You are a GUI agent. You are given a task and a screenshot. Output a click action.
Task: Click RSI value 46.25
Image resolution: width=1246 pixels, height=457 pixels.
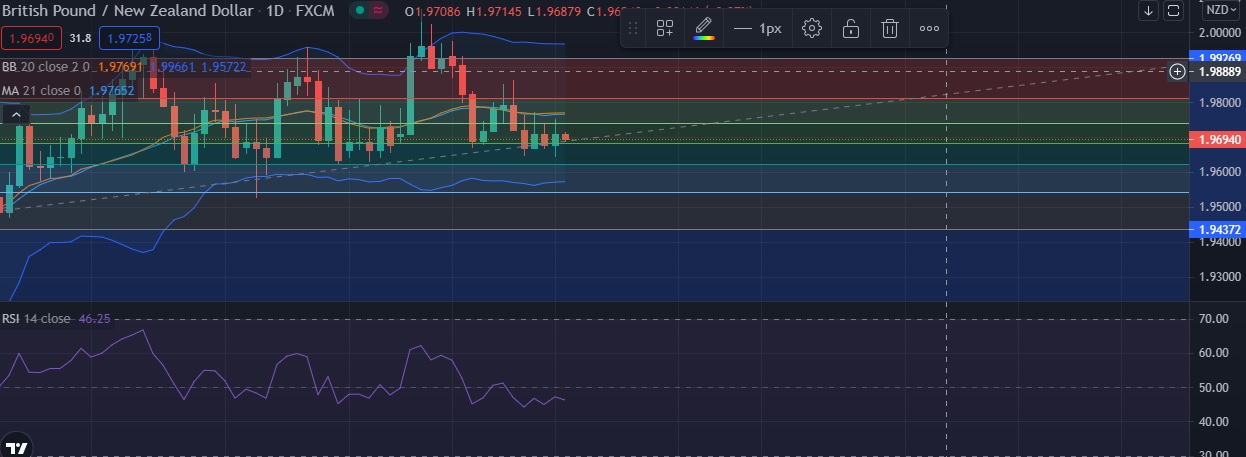pos(94,318)
